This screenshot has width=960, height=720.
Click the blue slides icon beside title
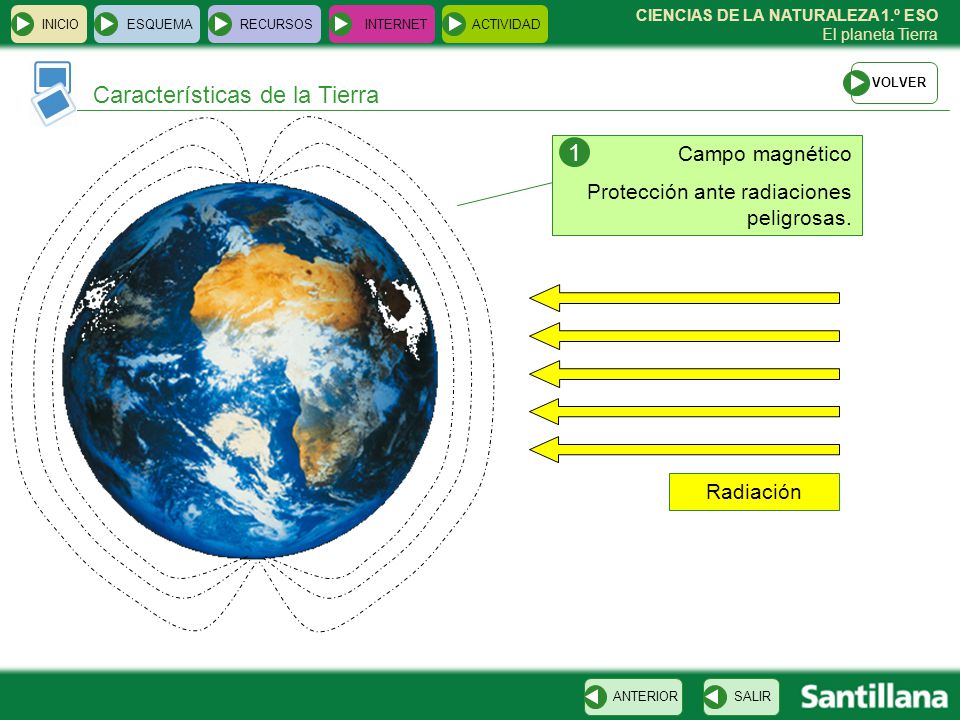coord(53,92)
